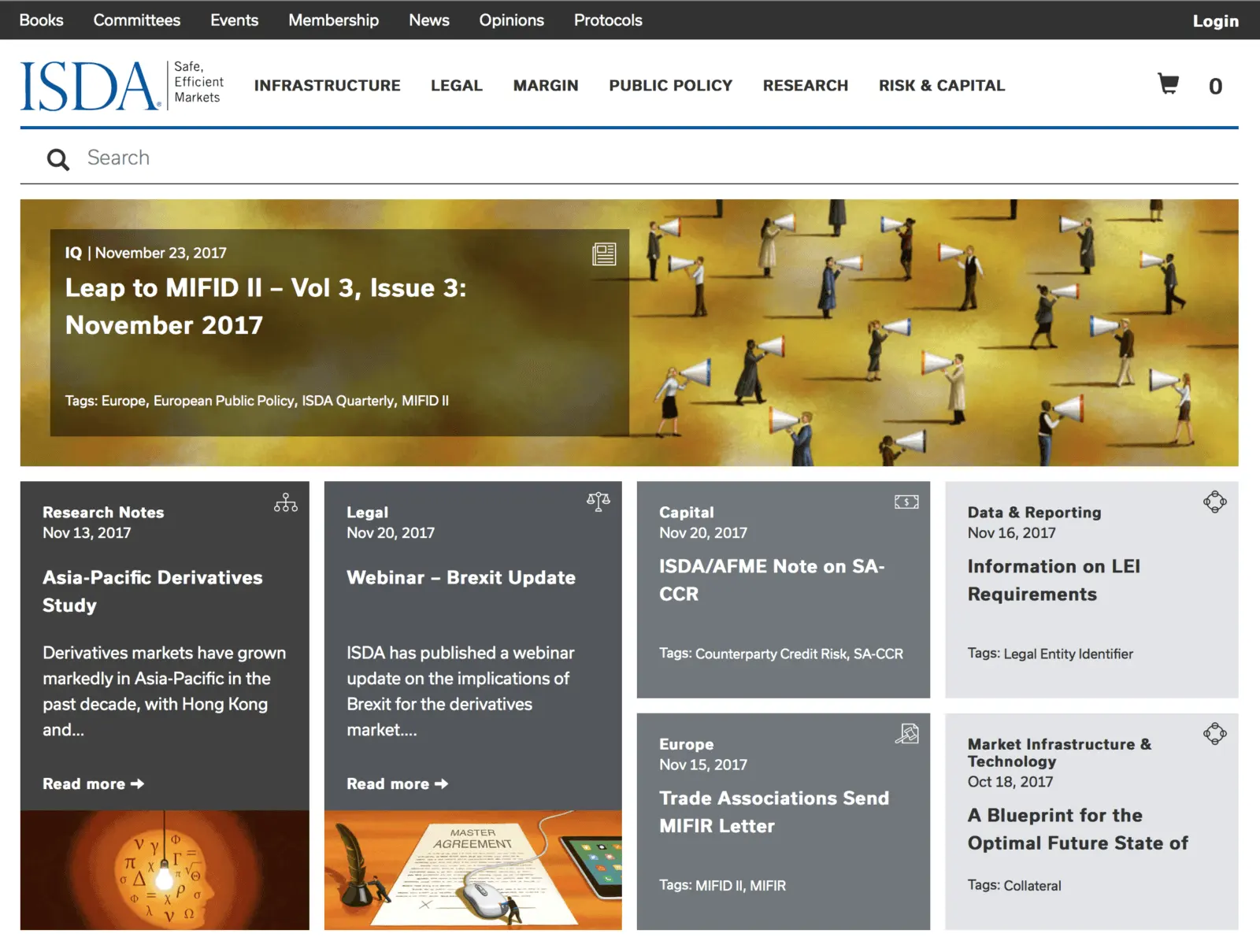Image resolution: width=1260 pixels, height=952 pixels.
Task: Click the icon on the Europe card
Action: tap(907, 734)
